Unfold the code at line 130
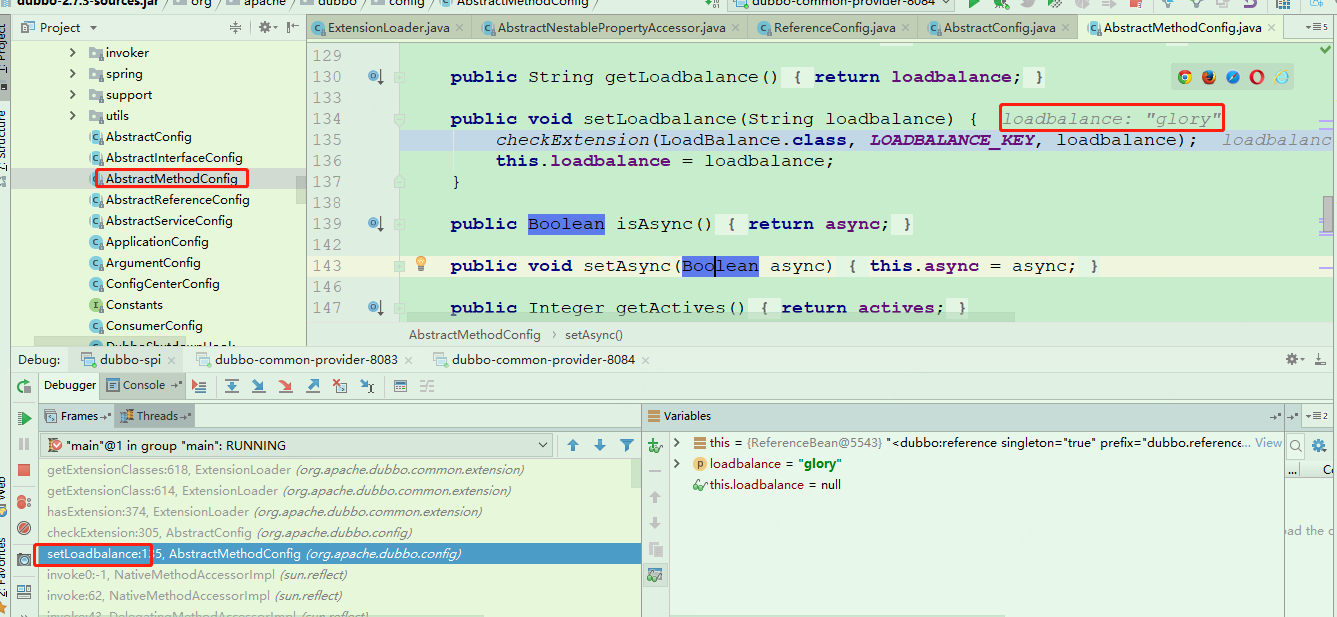Screen dimensions: 1337x617 pyautogui.click(x=399, y=77)
